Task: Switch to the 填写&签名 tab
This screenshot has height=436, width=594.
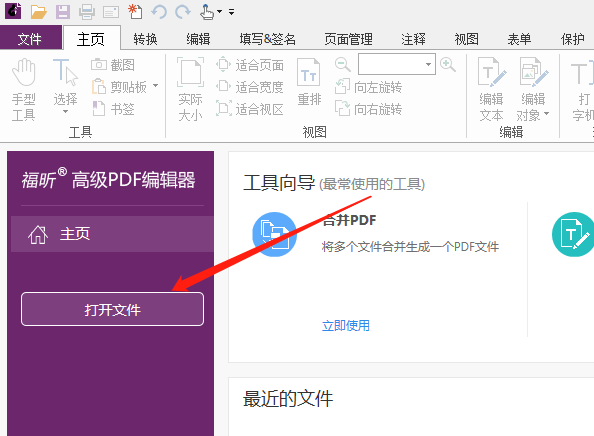Action: (267, 39)
